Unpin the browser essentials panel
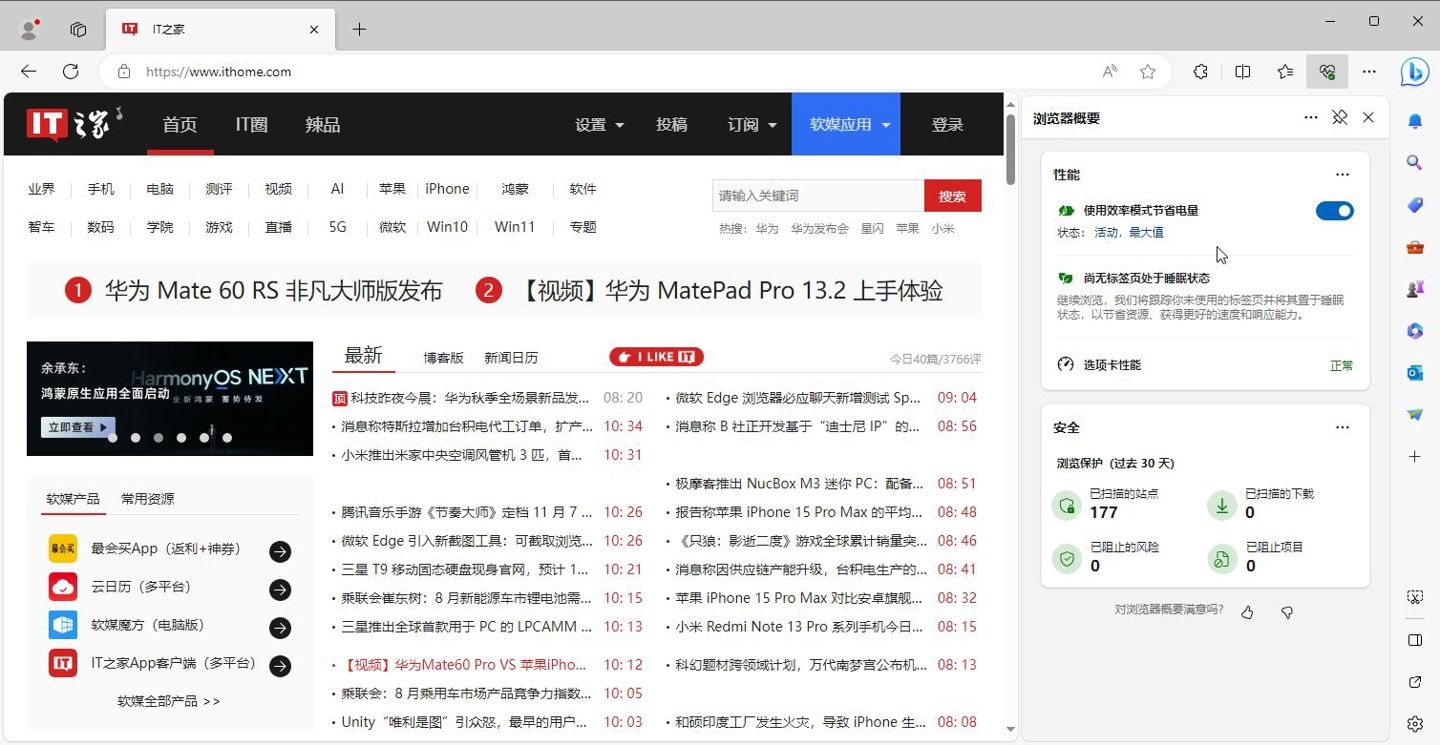 point(1340,118)
